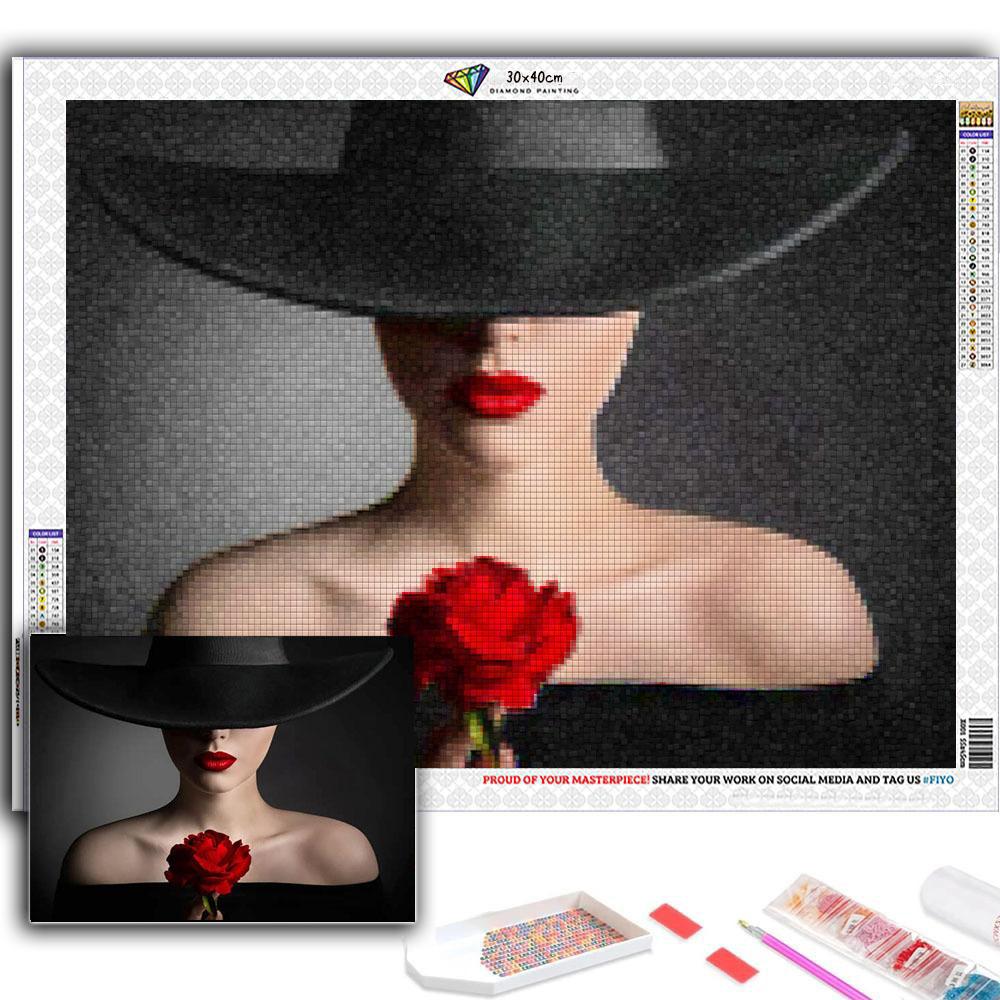The width and height of the screenshot is (1000, 1000).
Task: Click the bagged diamond beads packet
Action: tap(883, 941)
